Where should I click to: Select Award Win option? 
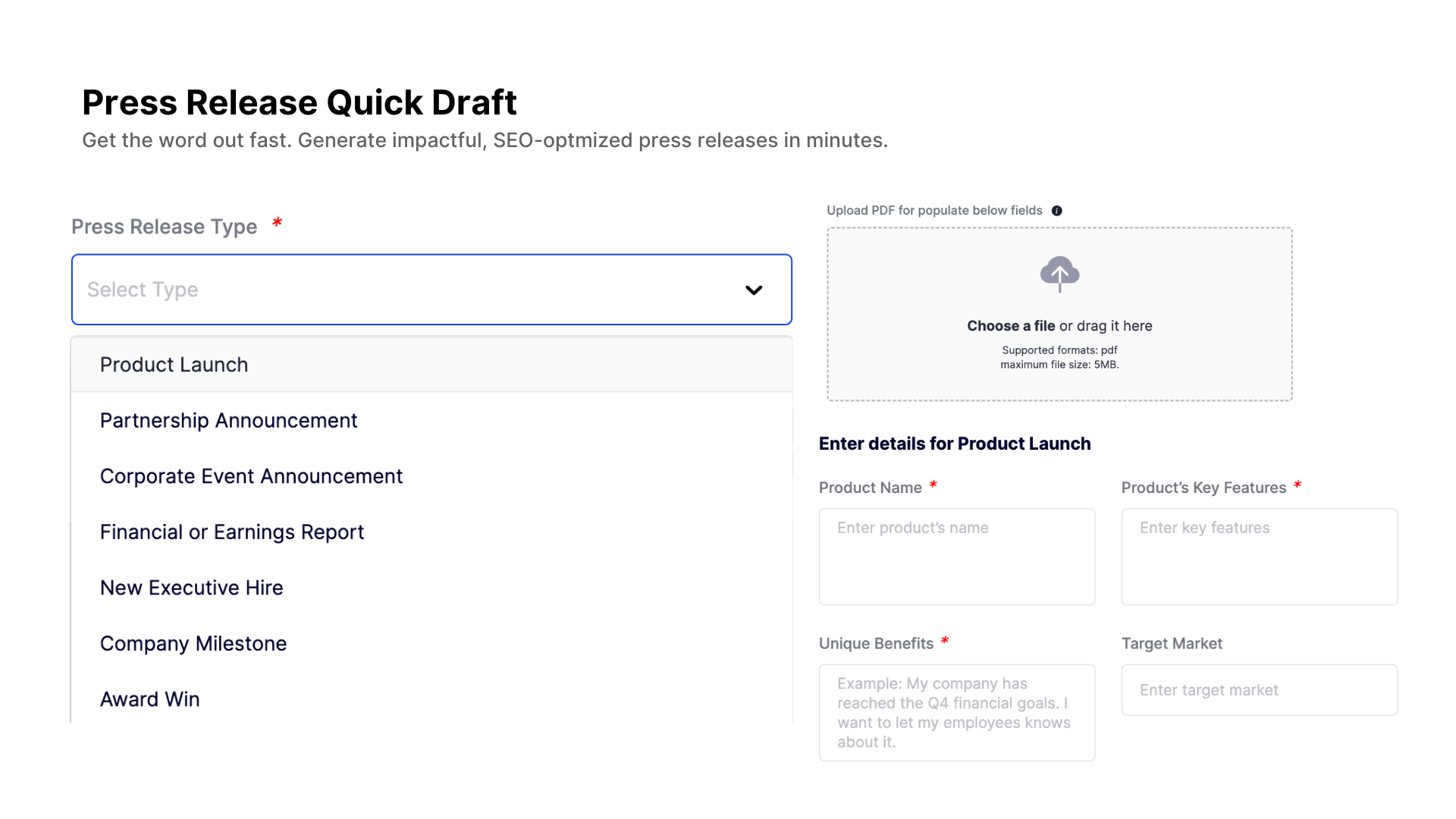[x=431, y=699]
